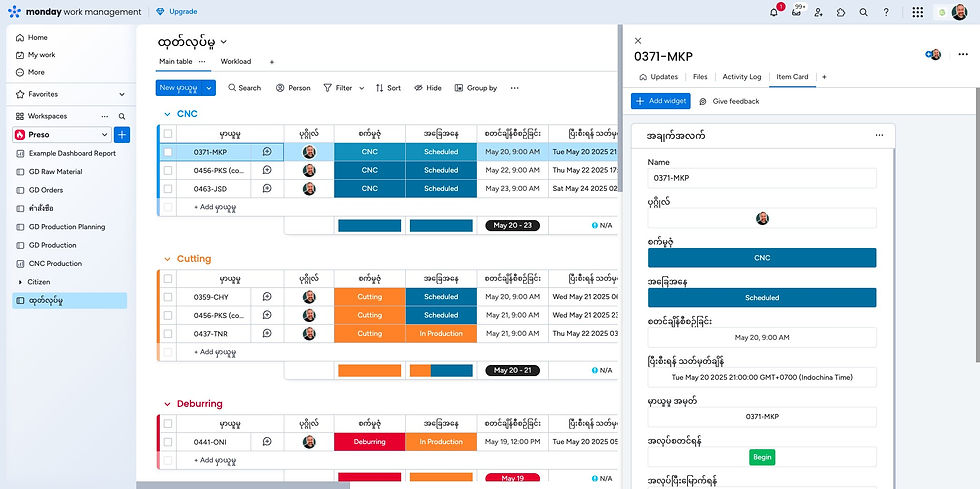Close the 0371-MKP item panel

pos(638,41)
